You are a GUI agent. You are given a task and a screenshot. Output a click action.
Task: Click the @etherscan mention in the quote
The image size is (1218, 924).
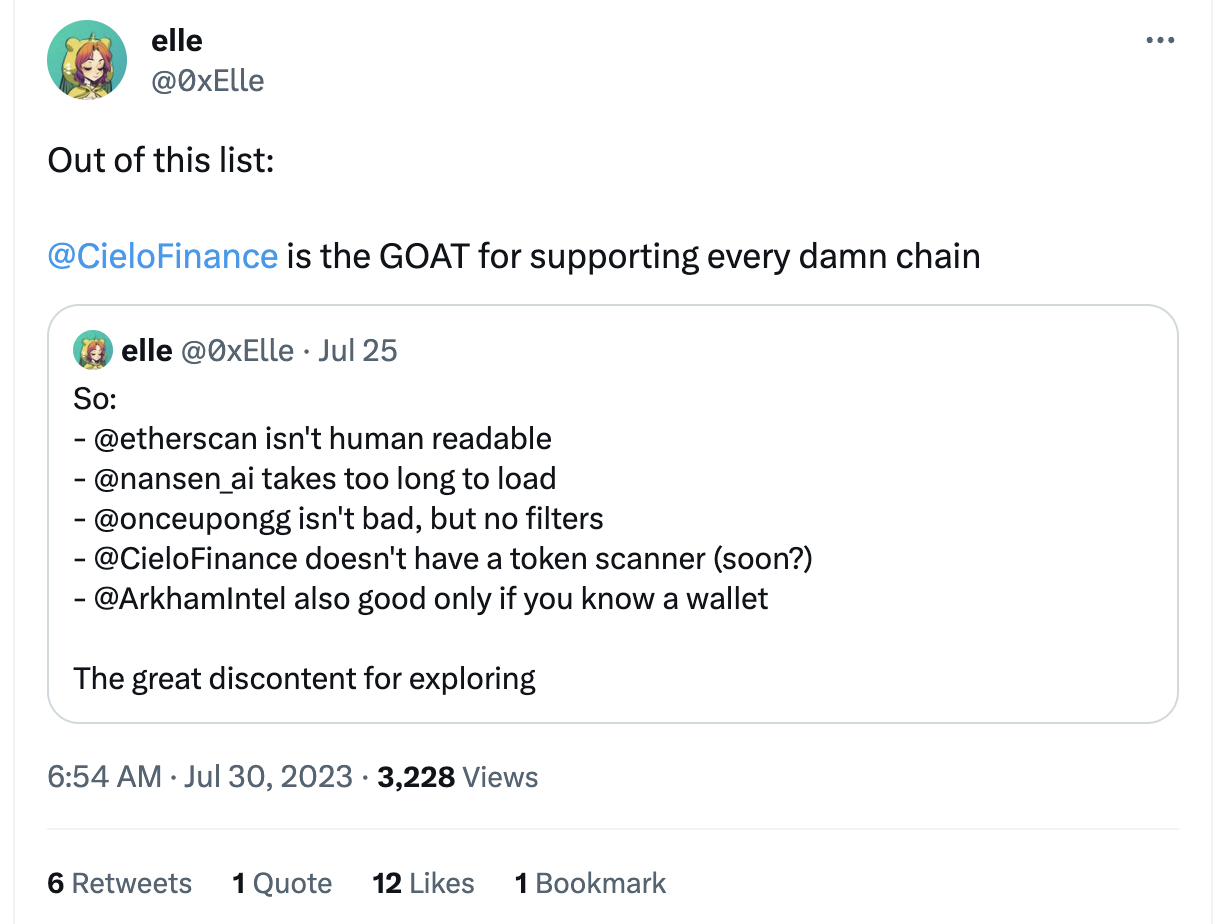pos(174,438)
